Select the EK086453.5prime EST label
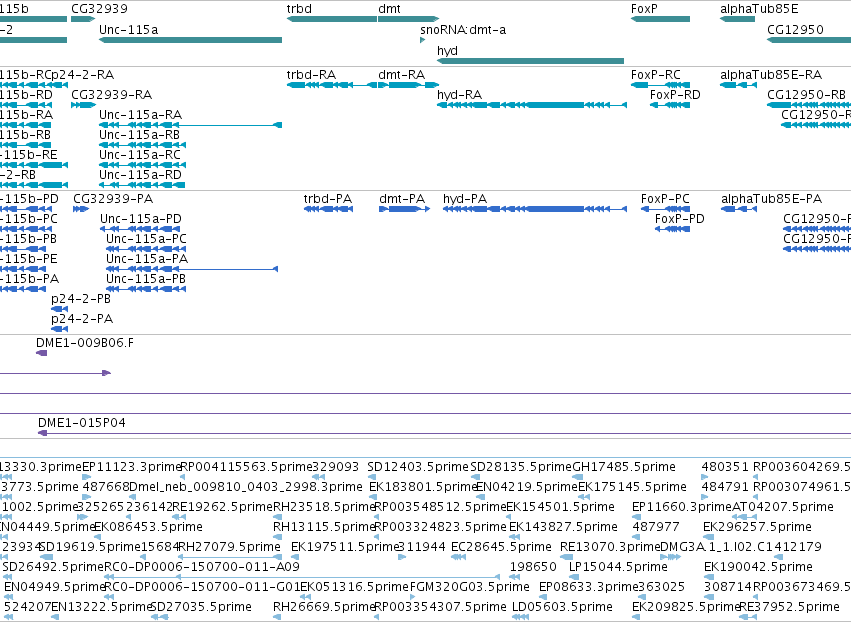The width and height of the screenshot is (851, 622). pyautogui.click(x=148, y=528)
